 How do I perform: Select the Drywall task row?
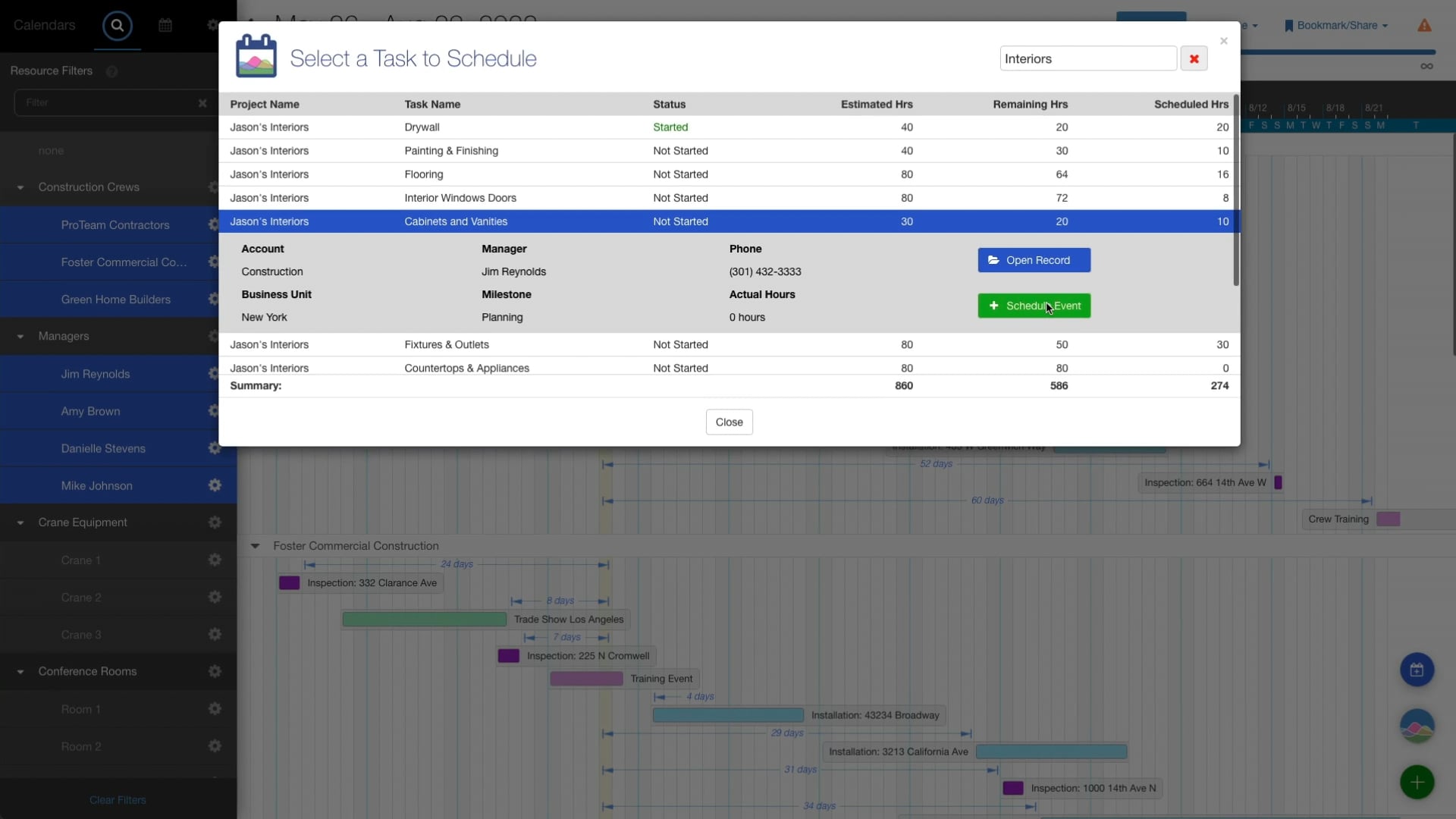726,127
